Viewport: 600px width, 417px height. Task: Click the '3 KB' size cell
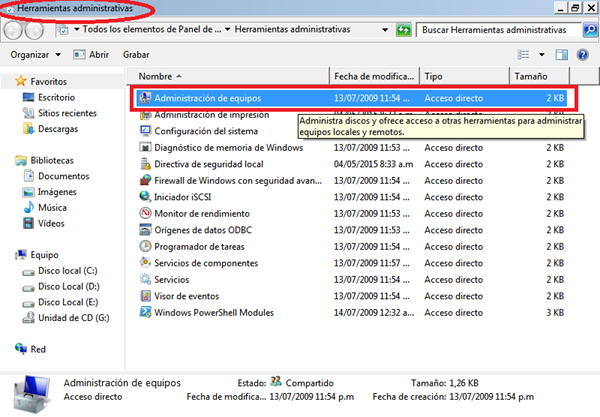point(555,313)
